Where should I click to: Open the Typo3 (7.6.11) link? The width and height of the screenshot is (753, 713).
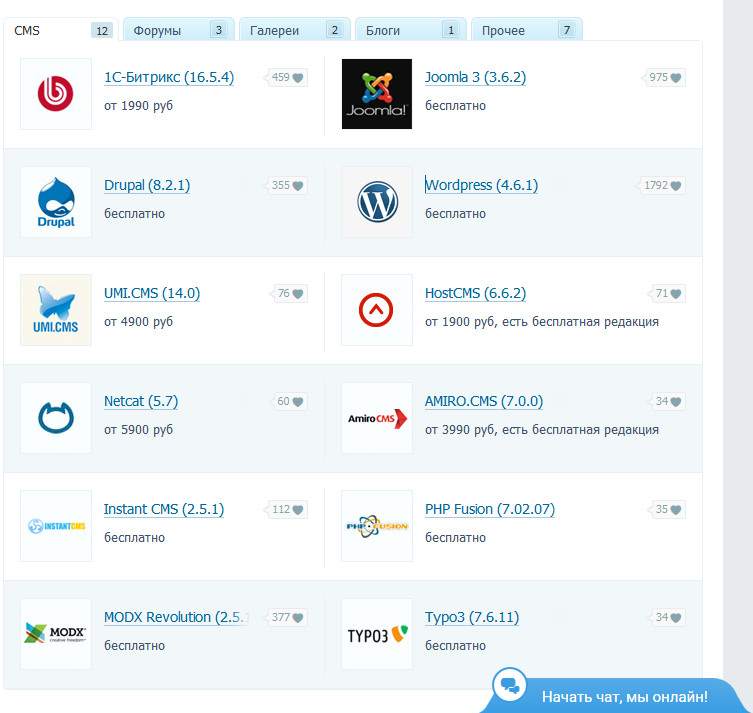click(x=472, y=617)
